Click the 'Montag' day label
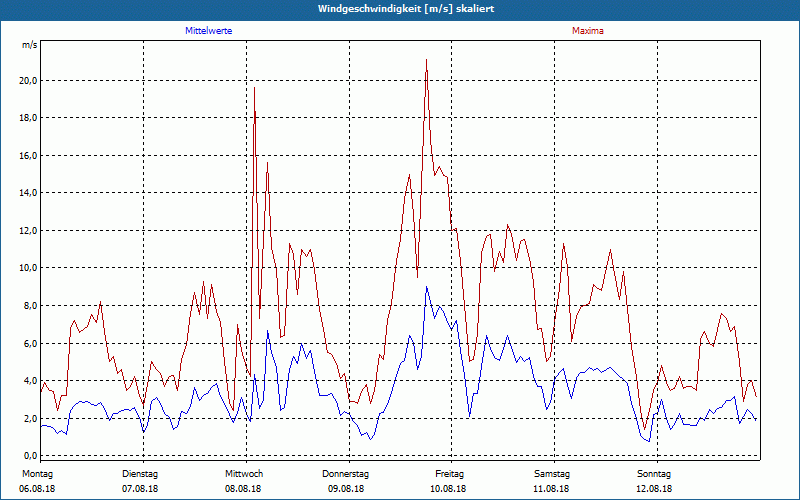 pos(37,474)
